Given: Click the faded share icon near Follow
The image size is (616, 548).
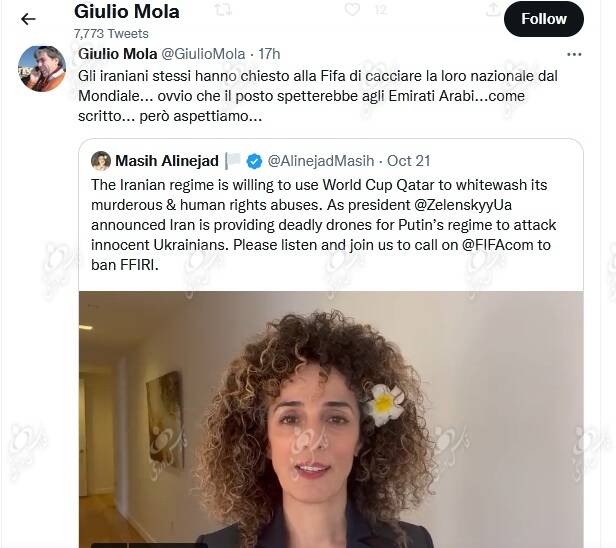Looking at the screenshot, I should (x=493, y=9).
